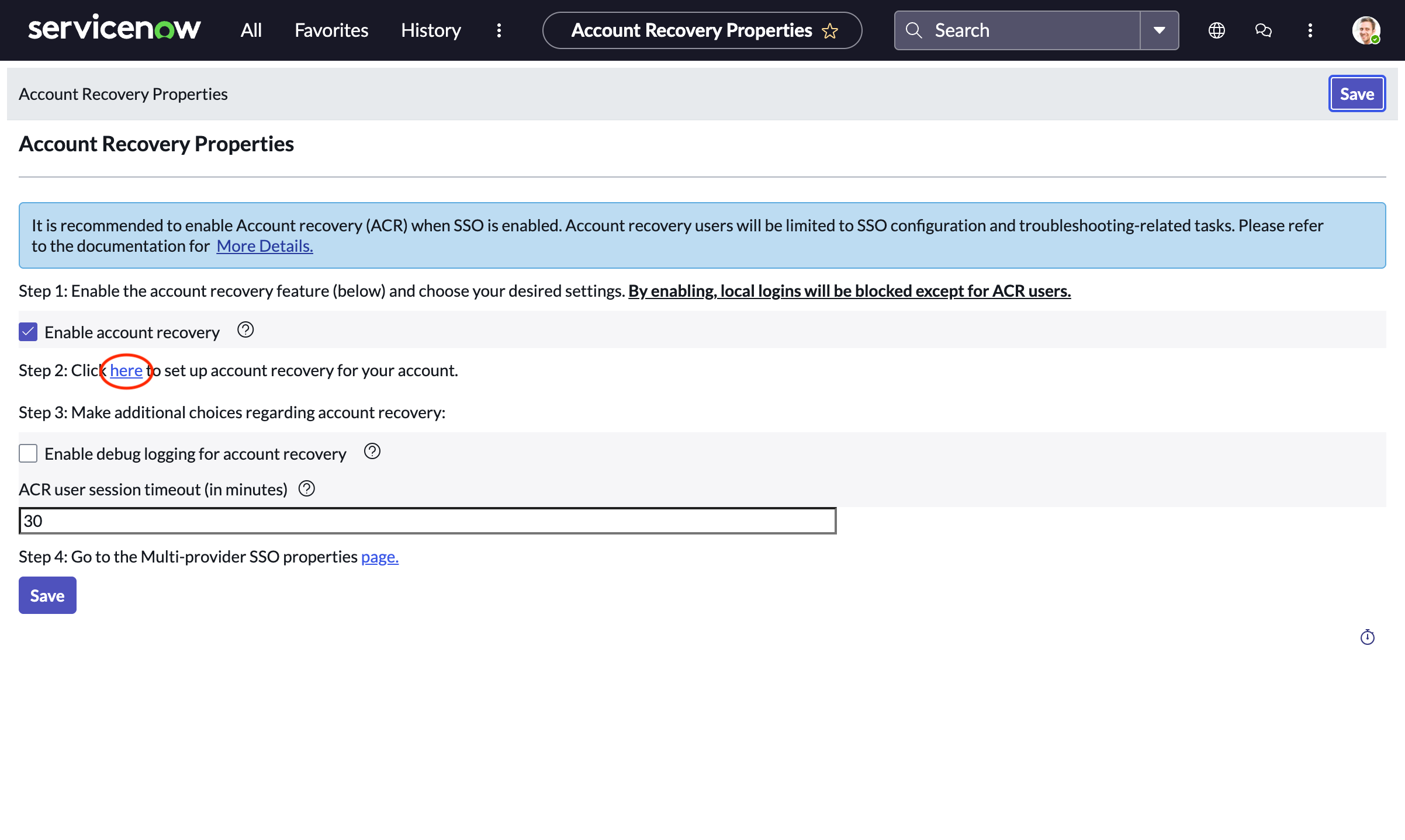Click the help icon beside debug logging option
1405x840 pixels.
coord(372,451)
